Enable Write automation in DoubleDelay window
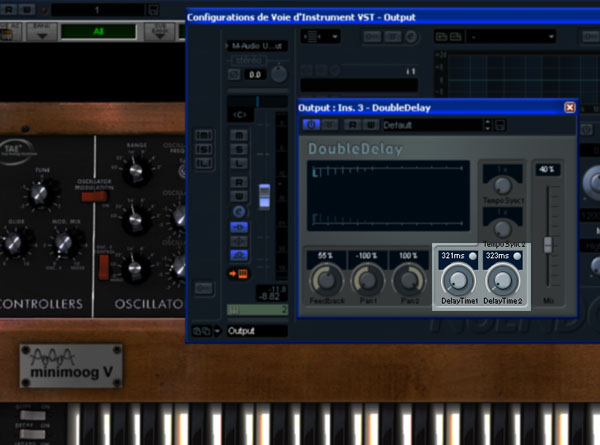 click(370, 125)
